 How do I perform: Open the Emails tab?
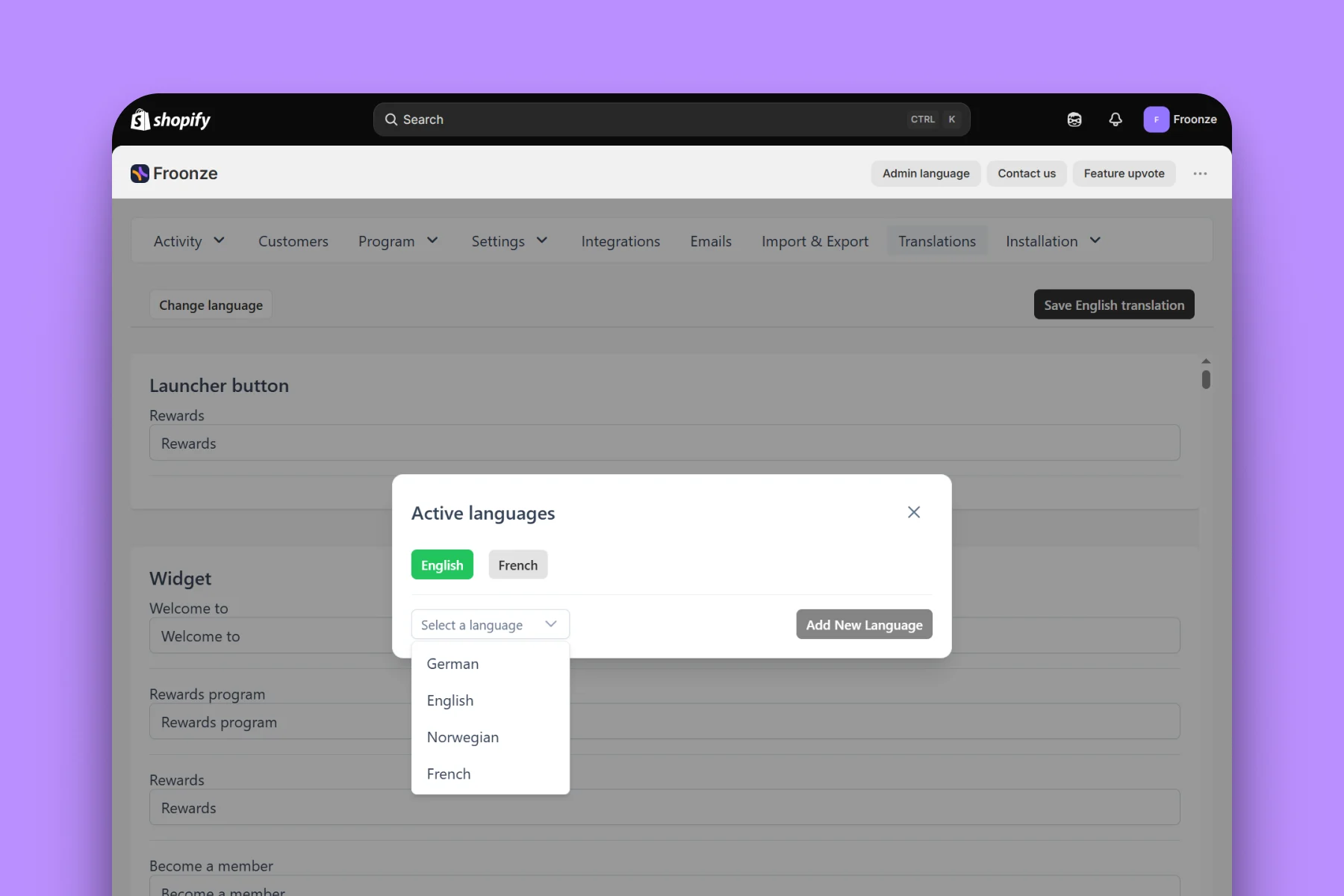[x=711, y=241]
